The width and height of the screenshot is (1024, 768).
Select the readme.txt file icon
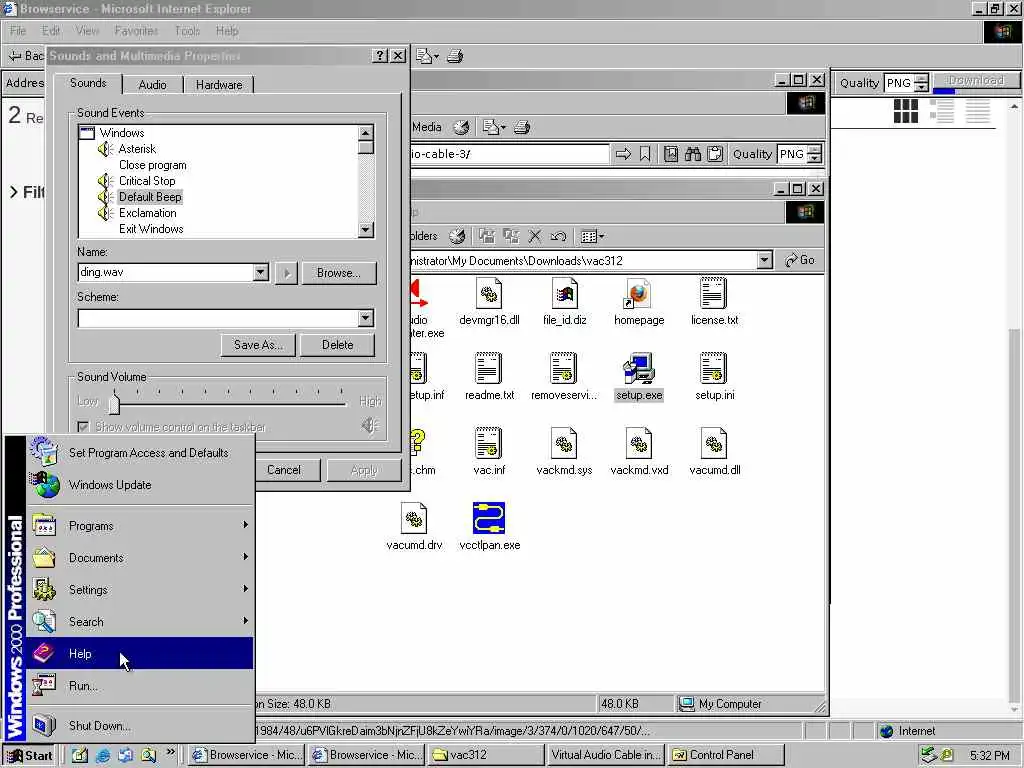coord(489,368)
